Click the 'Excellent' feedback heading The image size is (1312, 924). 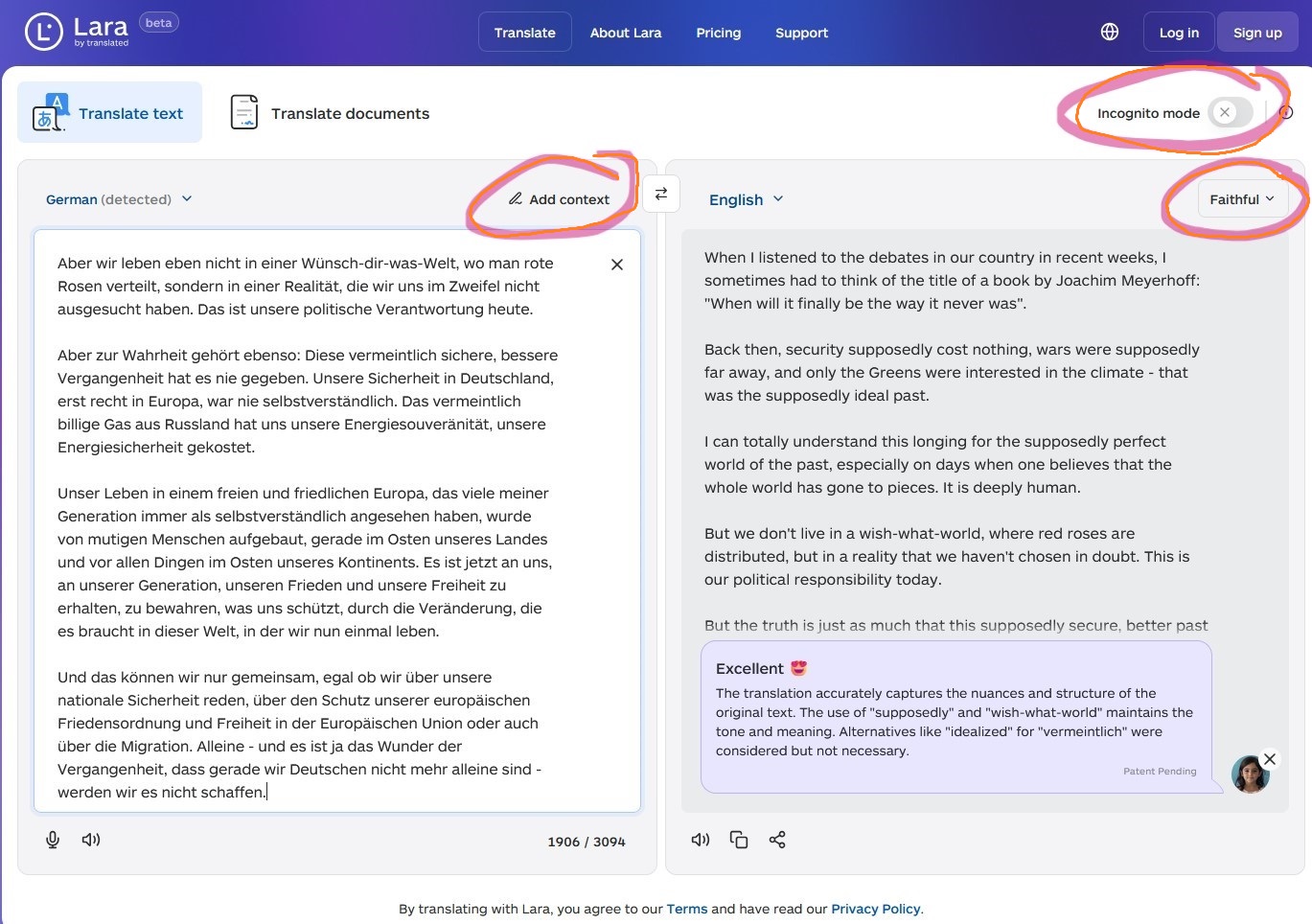pyautogui.click(x=762, y=669)
